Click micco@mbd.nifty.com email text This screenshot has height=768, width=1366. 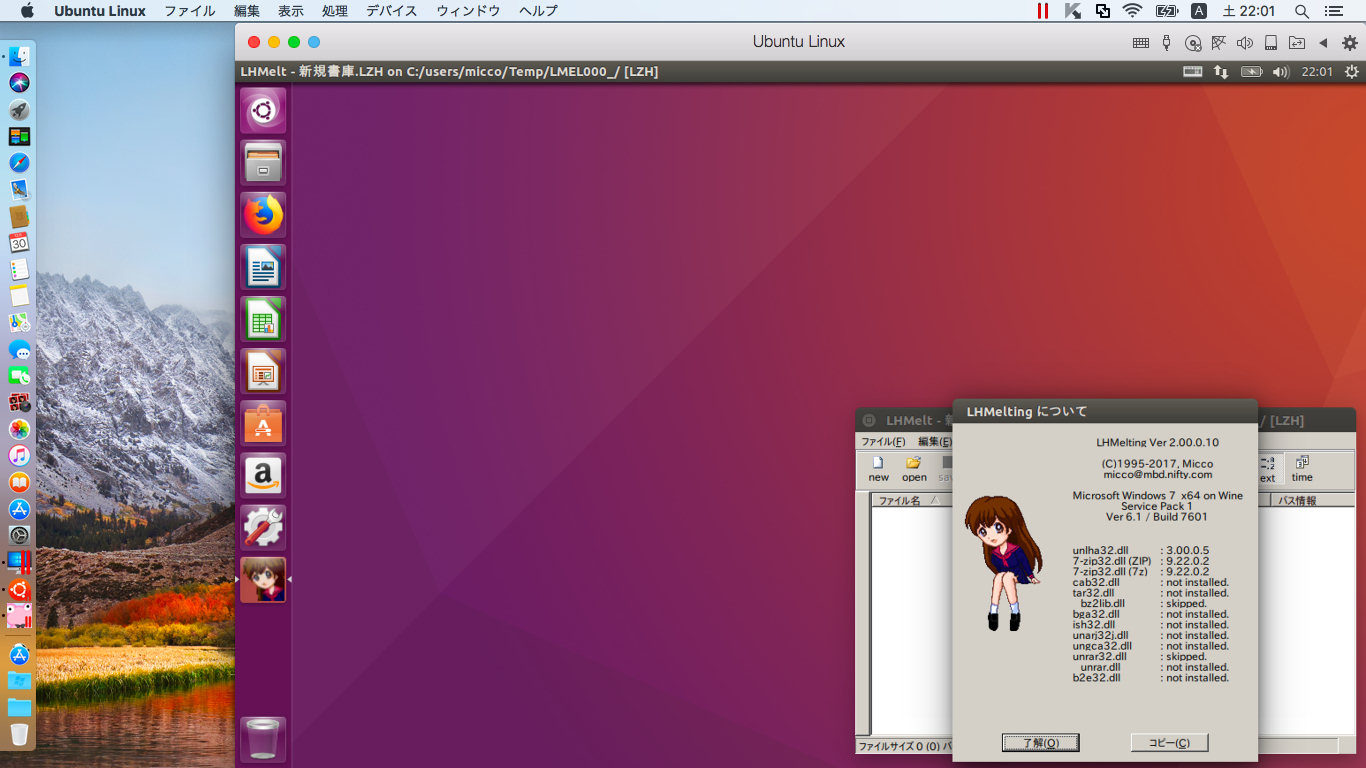click(x=1157, y=475)
